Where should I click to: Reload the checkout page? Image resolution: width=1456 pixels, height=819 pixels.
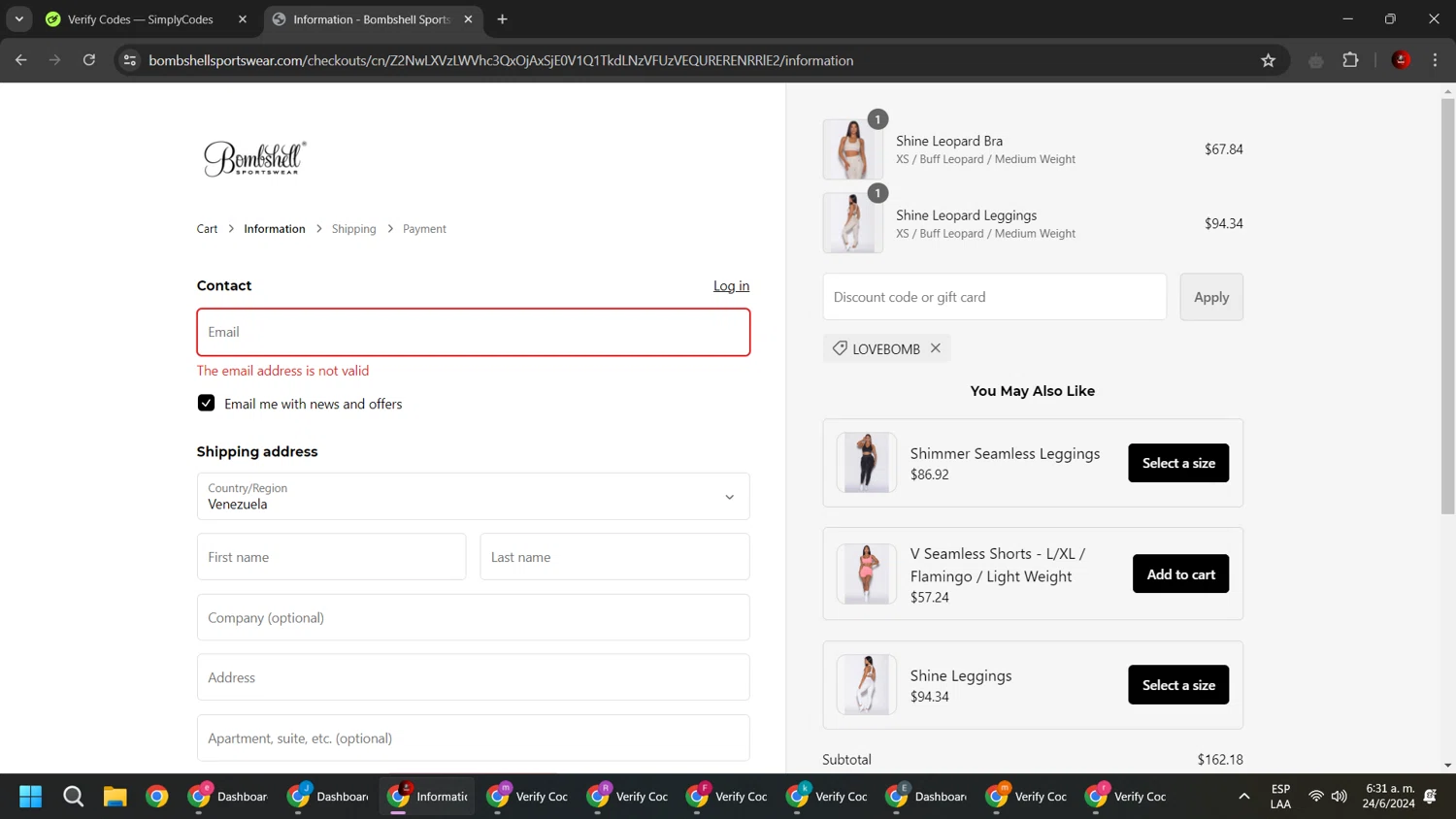[x=88, y=60]
